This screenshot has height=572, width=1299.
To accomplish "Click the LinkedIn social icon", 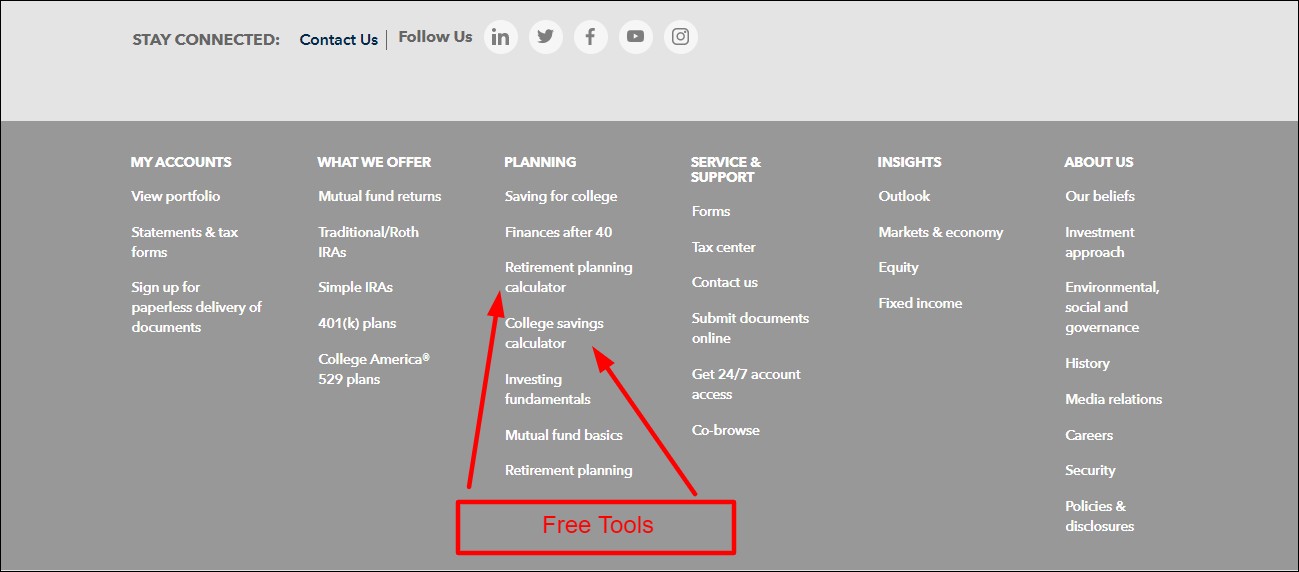I will (x=500, y=37).
